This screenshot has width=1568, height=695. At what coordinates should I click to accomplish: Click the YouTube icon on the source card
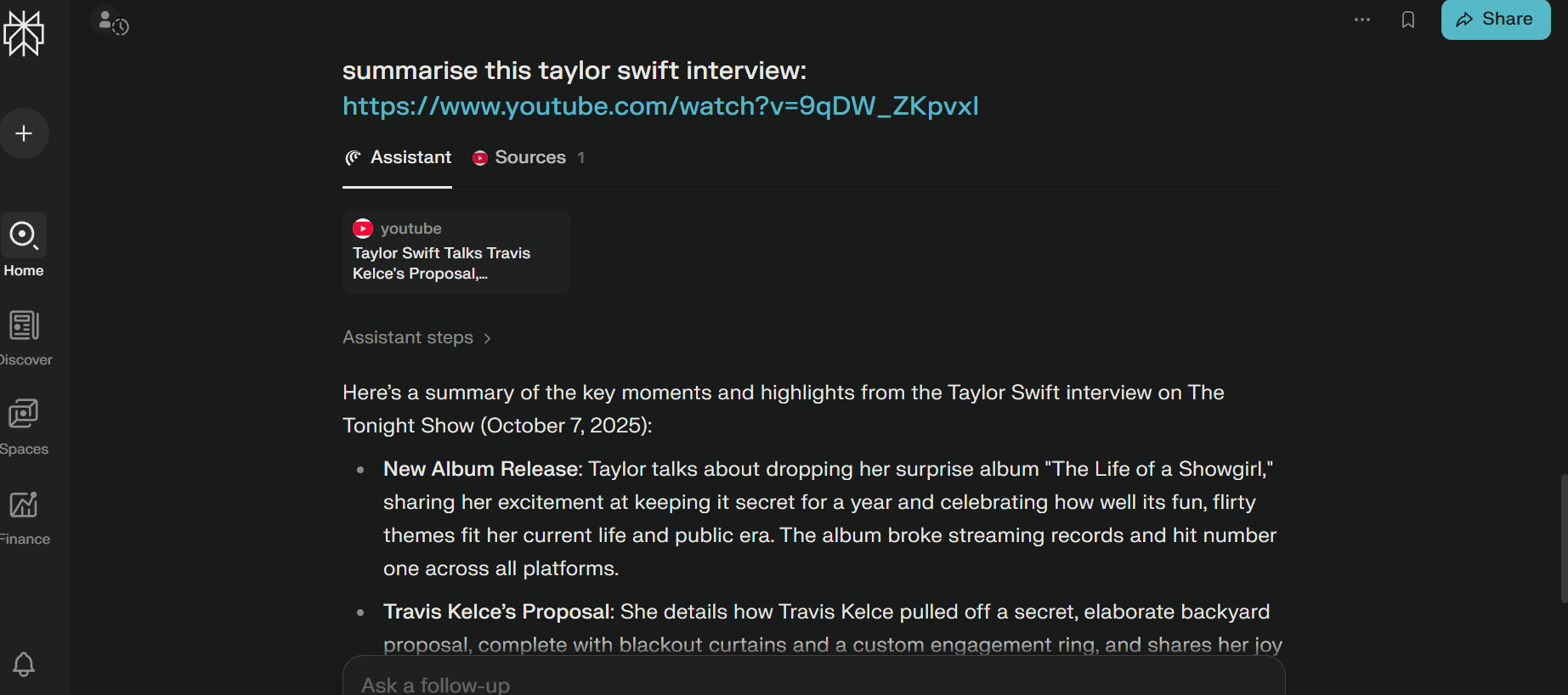(363, 229)
